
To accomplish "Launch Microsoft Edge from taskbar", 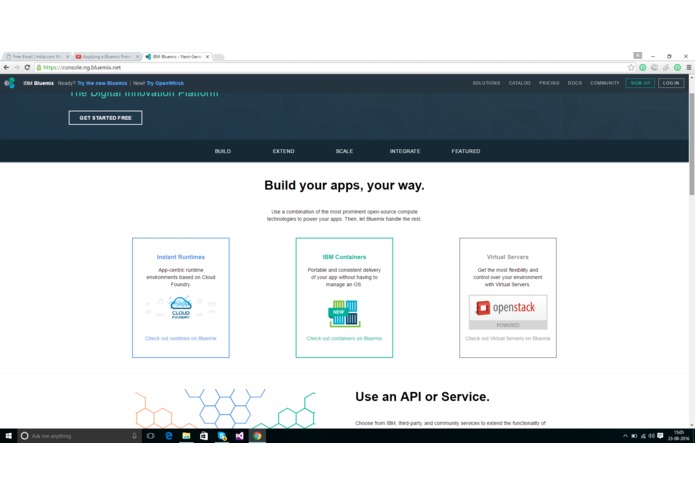I will click(168, 436).
